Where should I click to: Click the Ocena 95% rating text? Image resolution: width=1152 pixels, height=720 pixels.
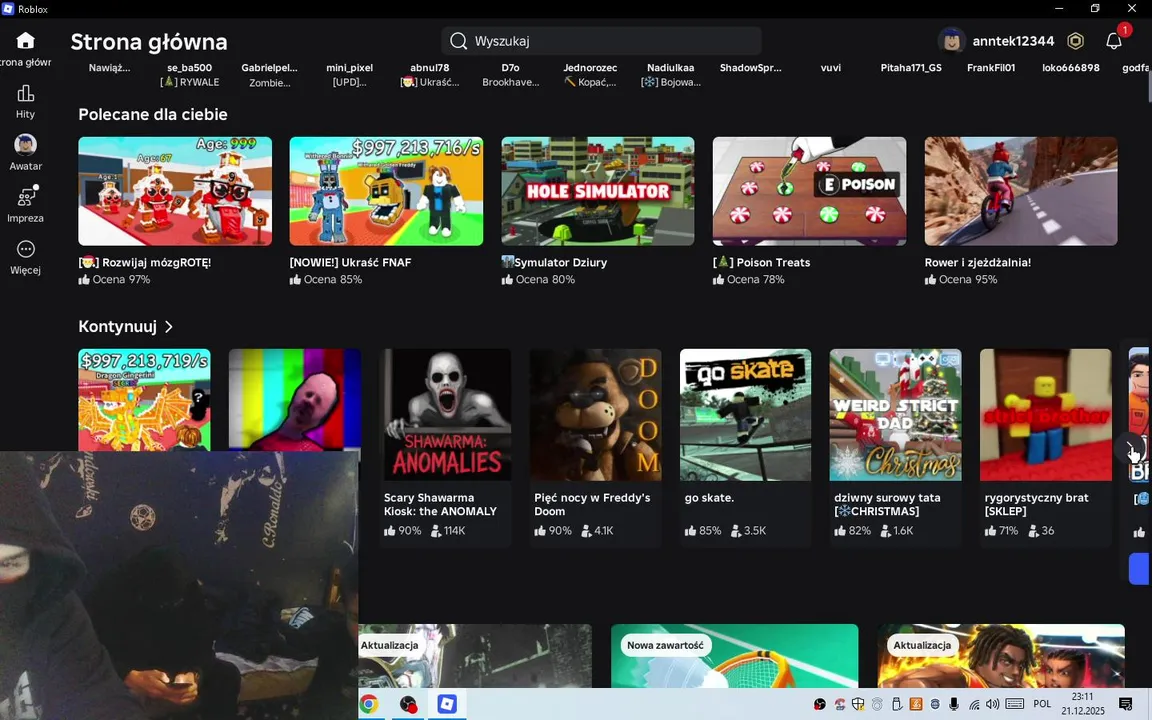[x=968, y=279]
